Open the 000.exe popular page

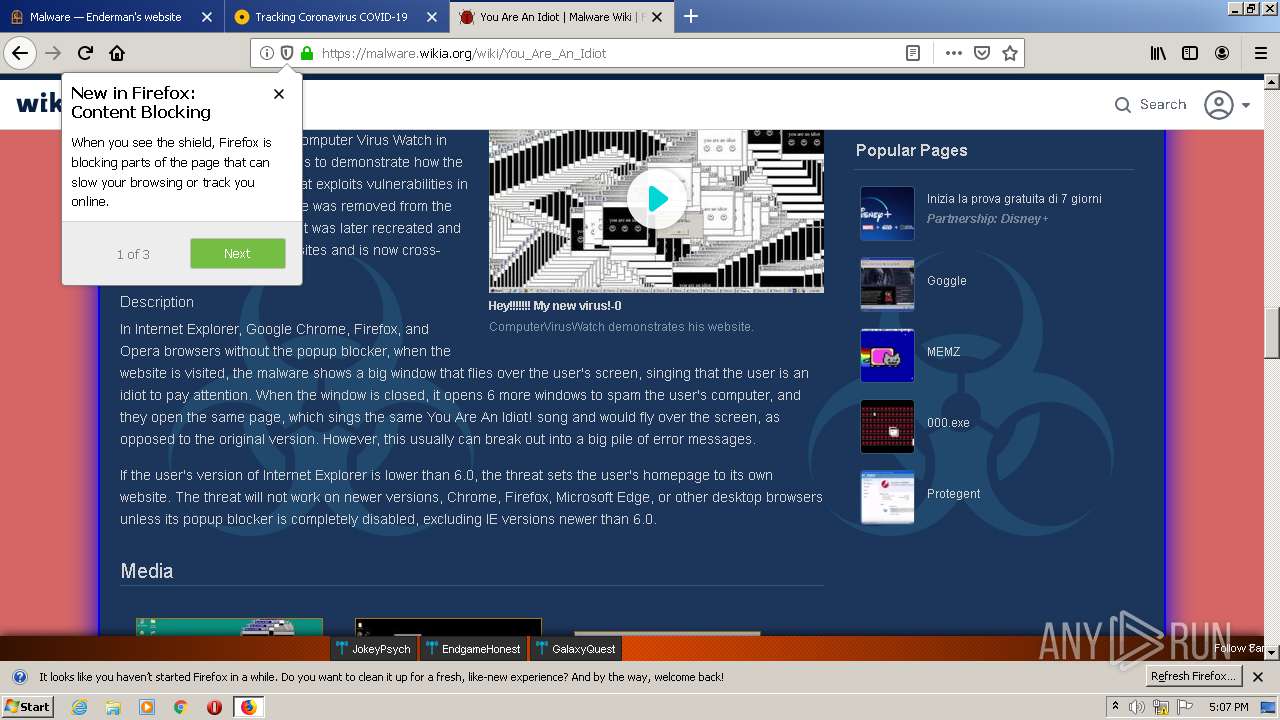click(948, 423)
